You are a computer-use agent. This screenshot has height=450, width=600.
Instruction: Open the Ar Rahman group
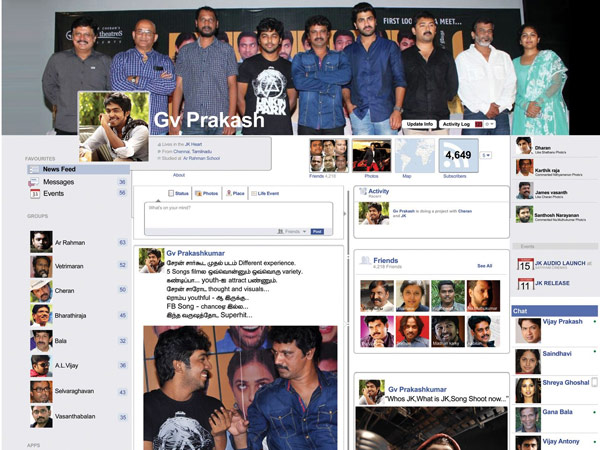62,242
